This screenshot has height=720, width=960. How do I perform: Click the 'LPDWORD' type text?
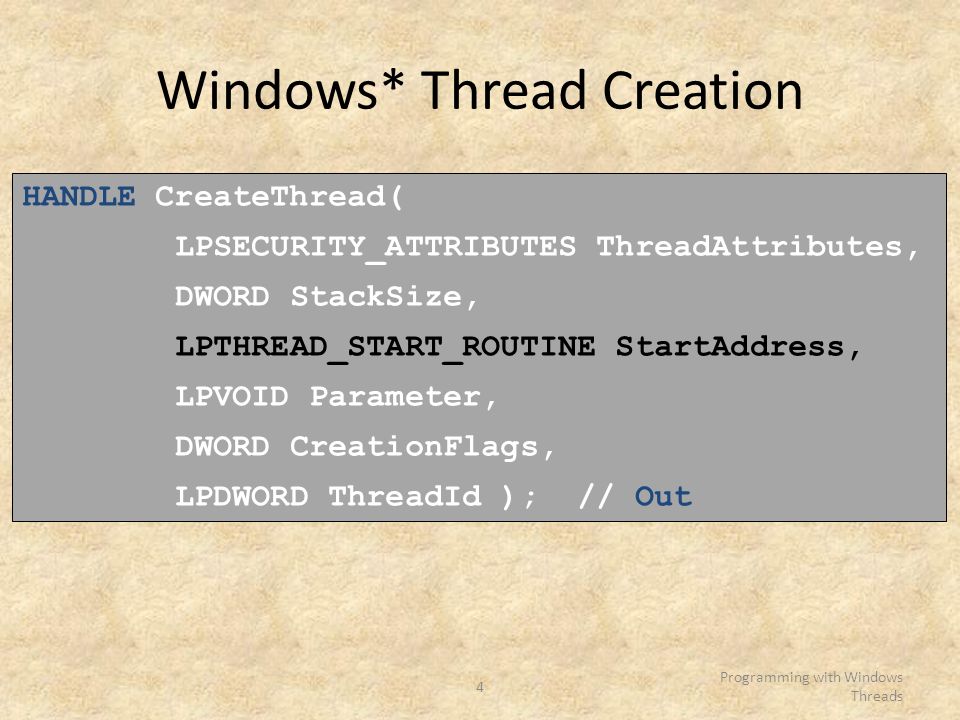coord(241,497)
